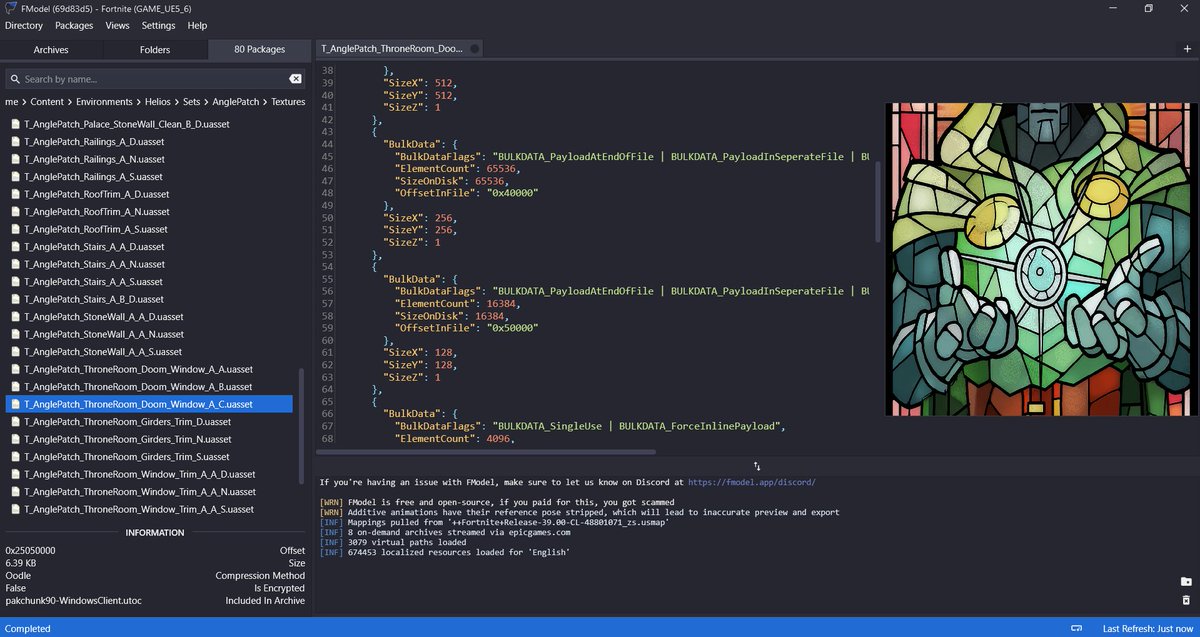
Task: Select T_AnglePatch_ThroneRoom_Window_Trim_A_A_N.uasset
Action: 150,492
